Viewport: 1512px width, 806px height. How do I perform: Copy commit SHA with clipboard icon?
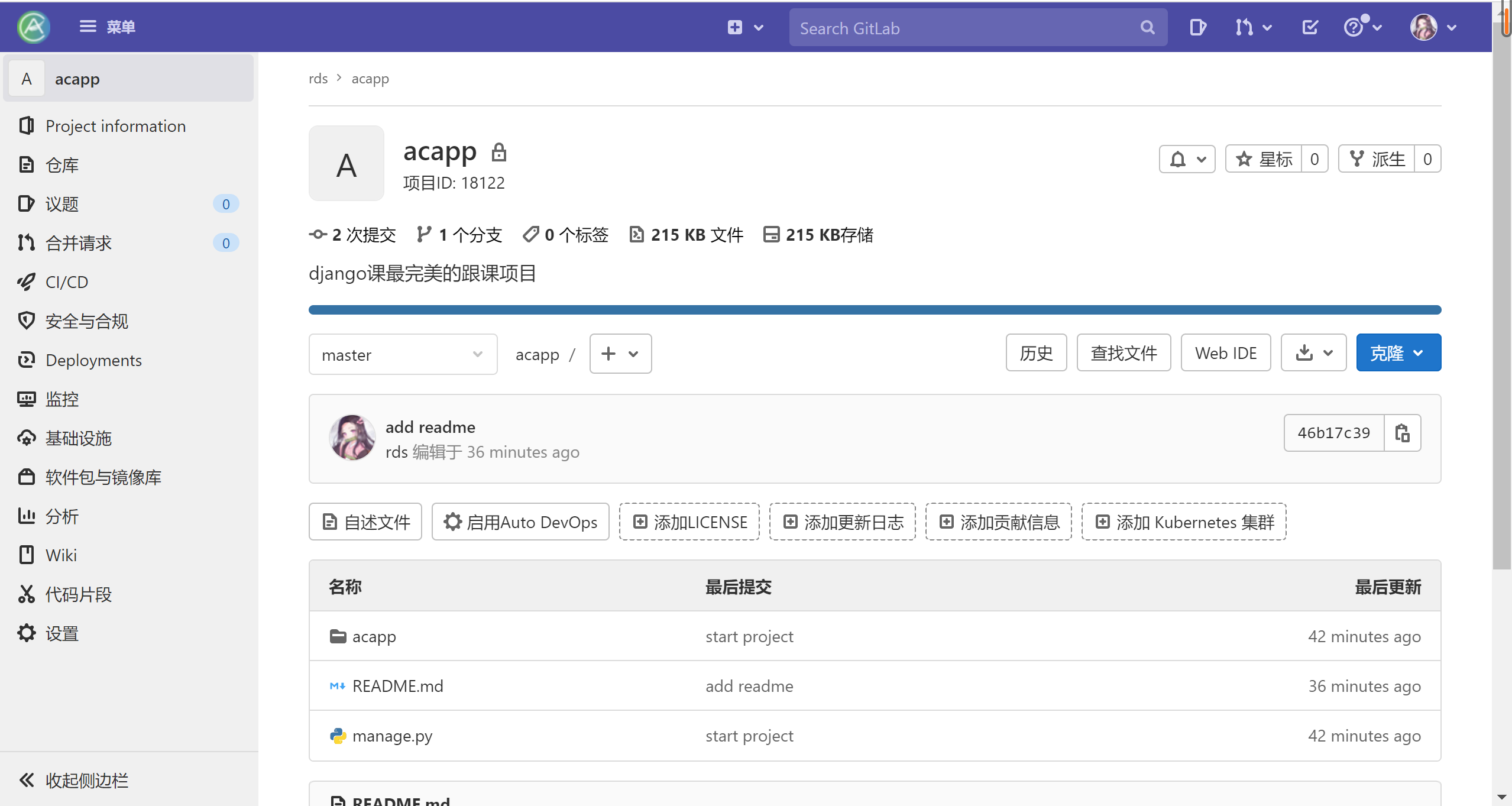1402,433
